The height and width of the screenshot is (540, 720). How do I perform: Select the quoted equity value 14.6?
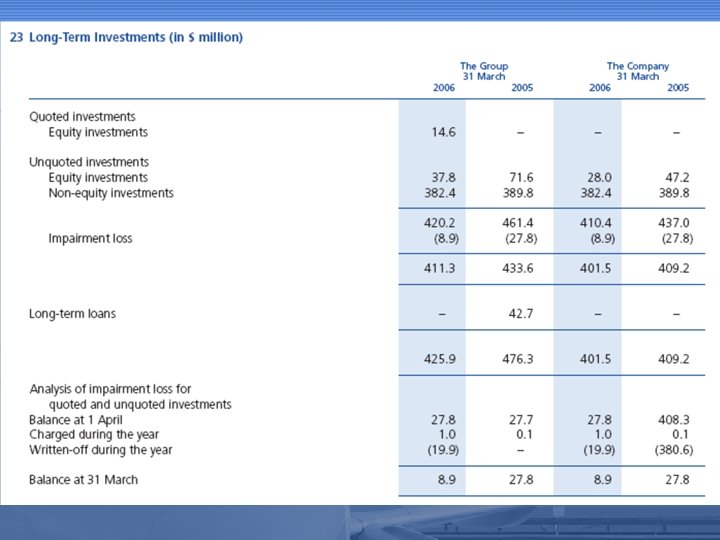pyautogui.click(x=444, y=132)
